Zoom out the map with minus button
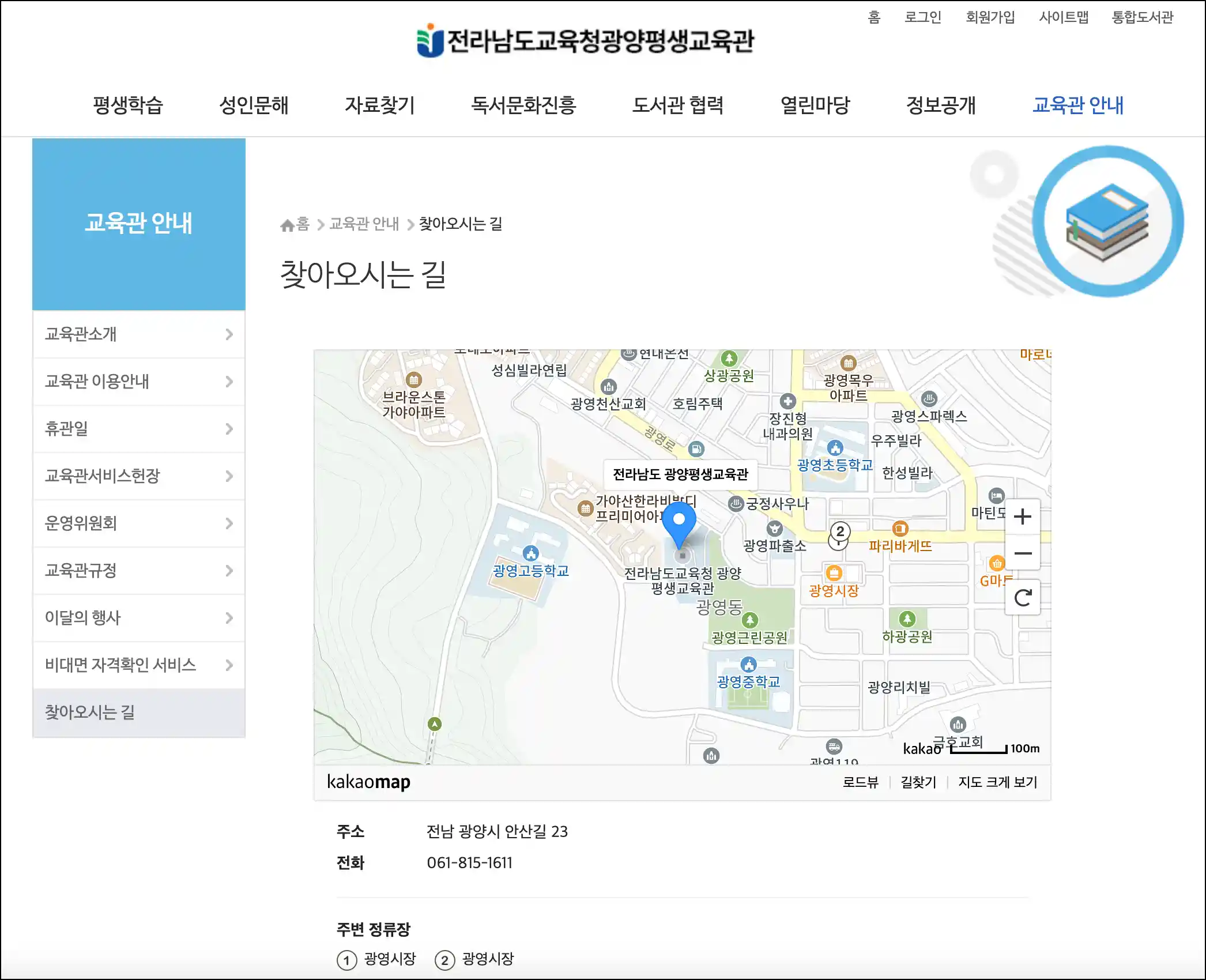 pyautogui.click(x=1022, y=553)
